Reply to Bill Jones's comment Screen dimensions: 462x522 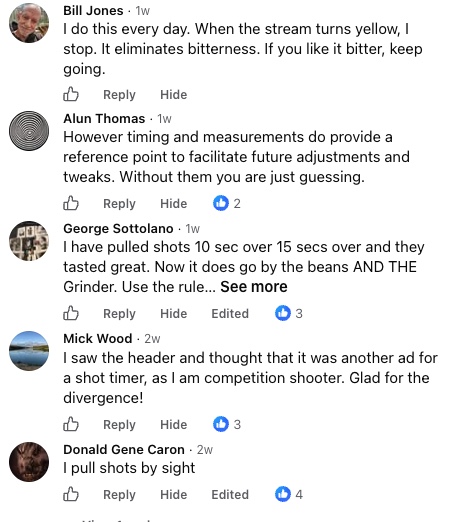coord(119,95)
